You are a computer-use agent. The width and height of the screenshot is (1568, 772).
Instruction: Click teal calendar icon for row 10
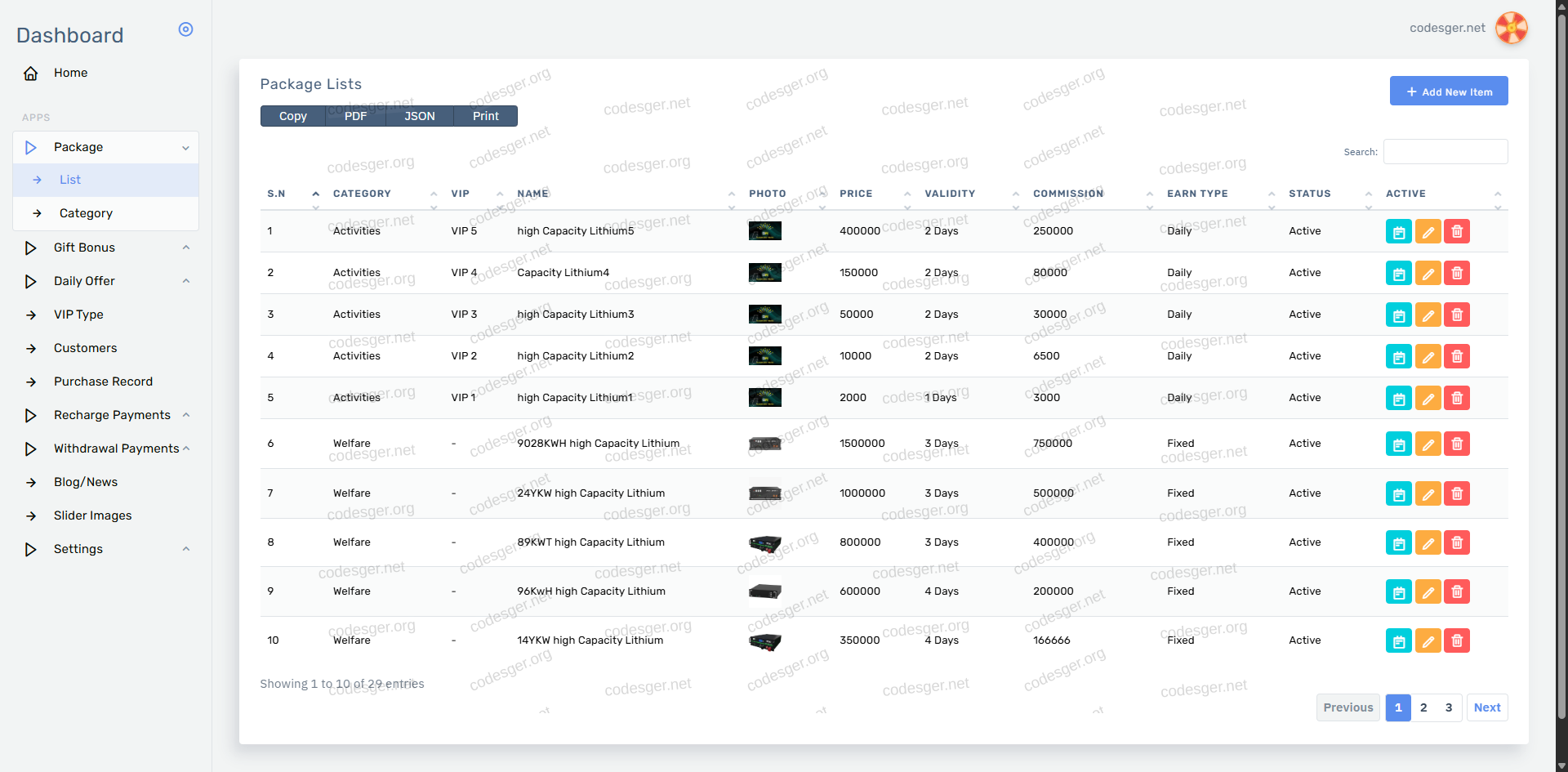[x=1398, y=640]
